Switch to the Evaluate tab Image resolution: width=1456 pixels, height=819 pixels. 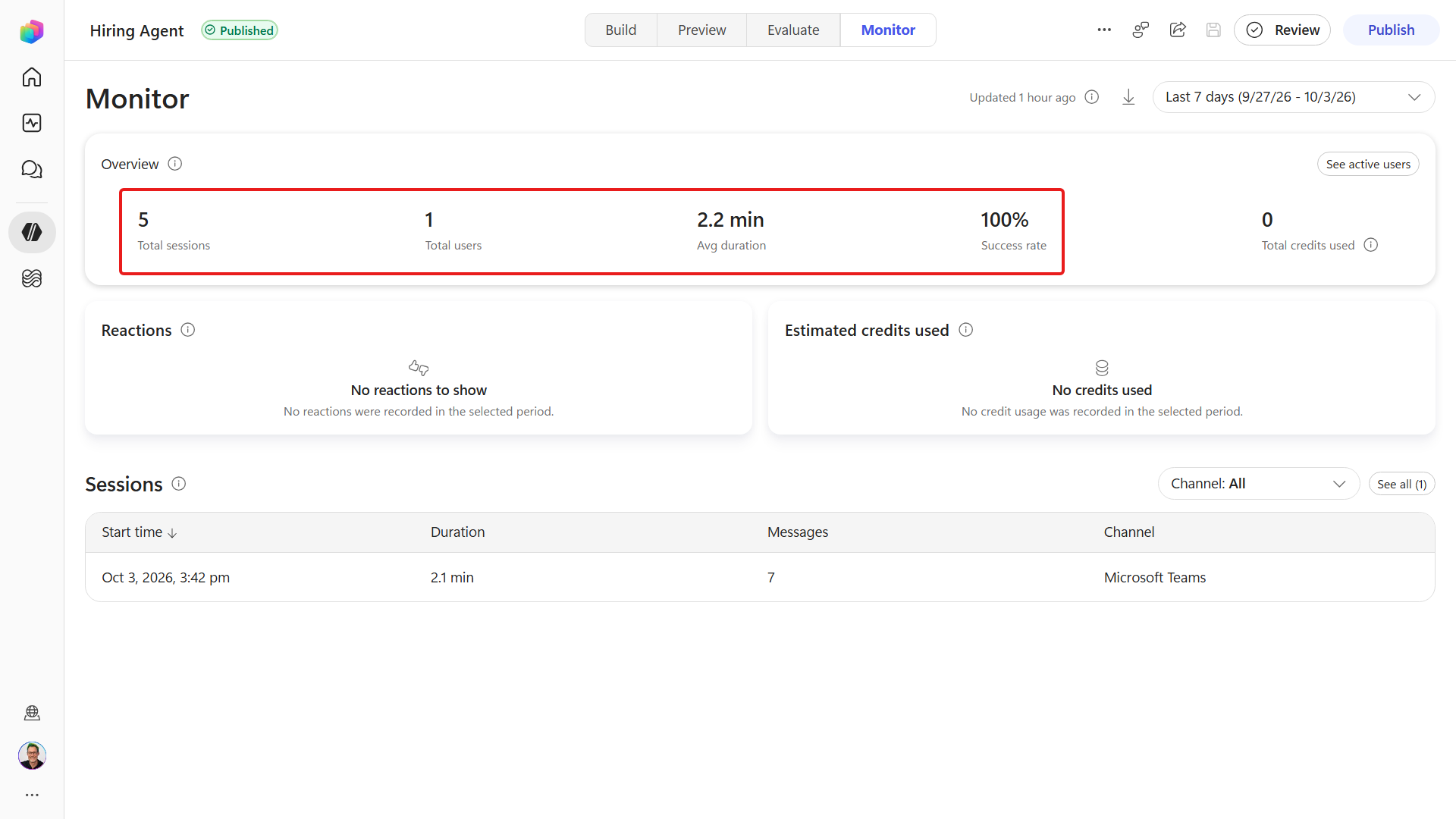click(x=793, y=30)
